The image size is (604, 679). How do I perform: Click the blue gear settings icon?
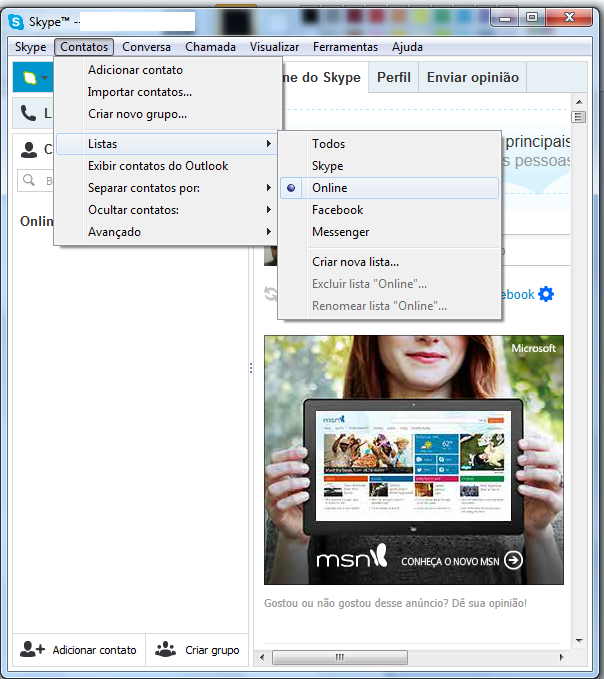coord(546,294)
